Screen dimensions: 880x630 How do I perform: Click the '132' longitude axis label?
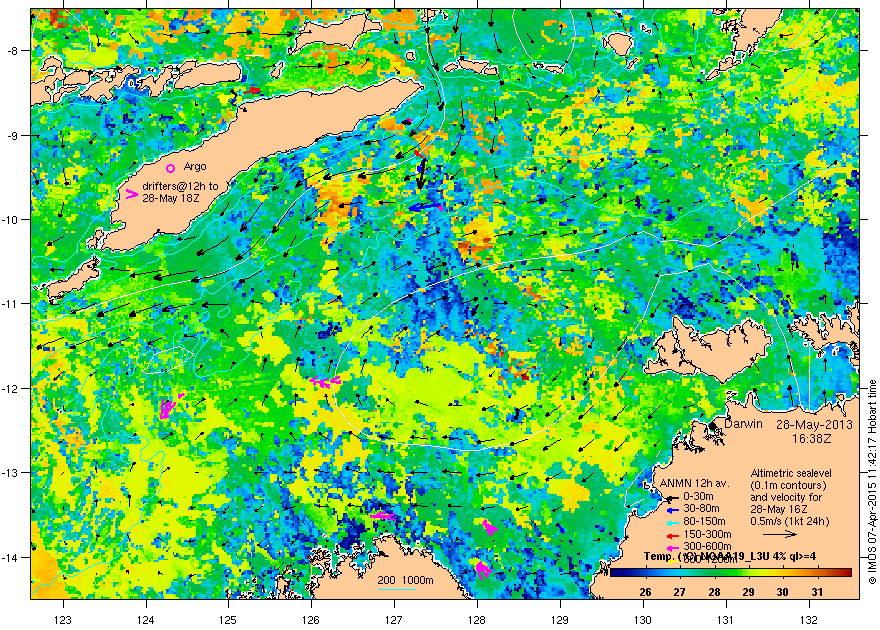[x=809, y=620]
